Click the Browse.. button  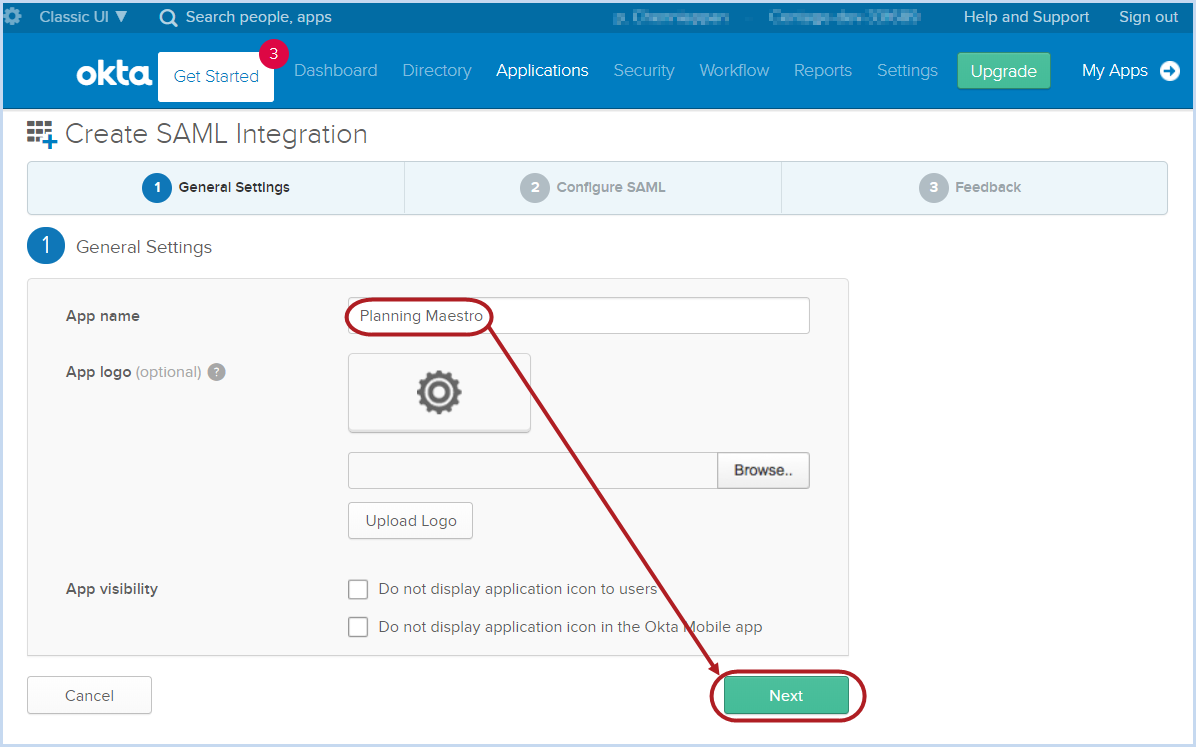click(x=764, y=471)
